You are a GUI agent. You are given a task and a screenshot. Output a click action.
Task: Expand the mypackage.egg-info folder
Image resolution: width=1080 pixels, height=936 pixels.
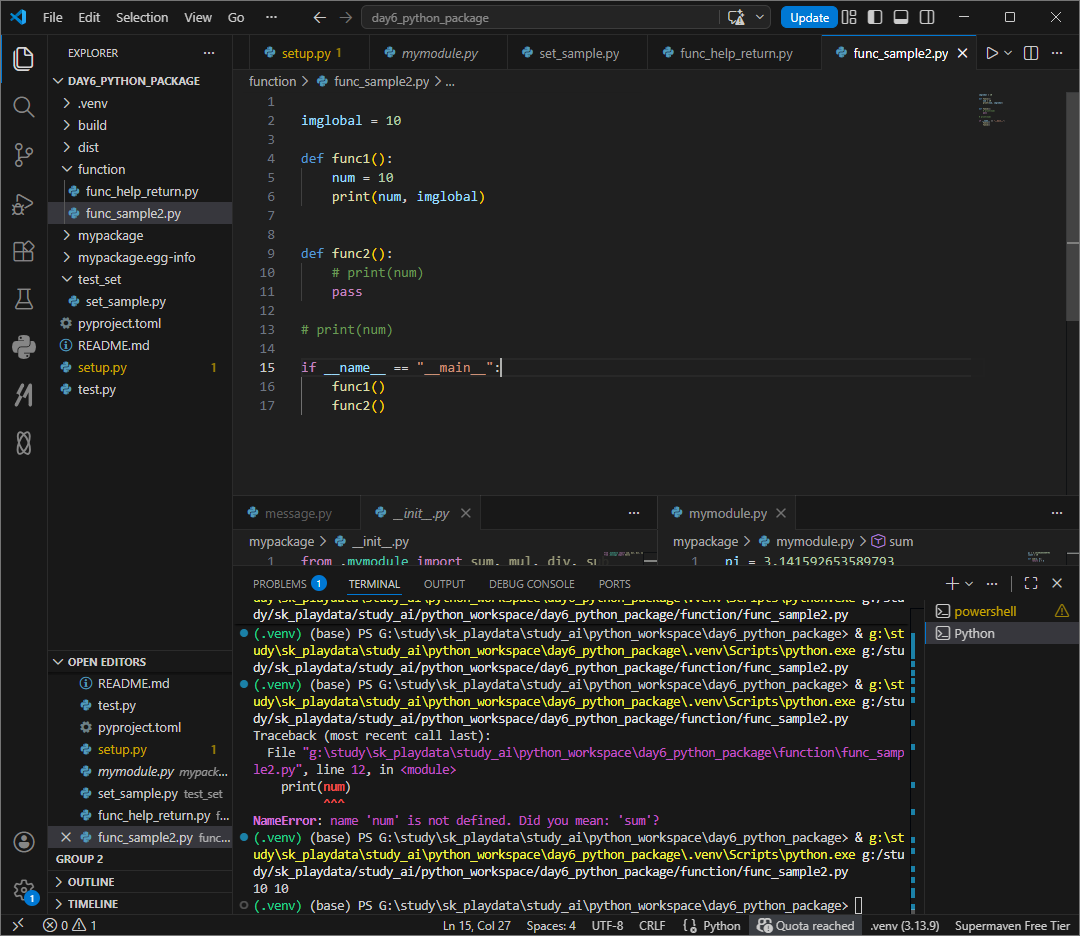tap(140, 258)
